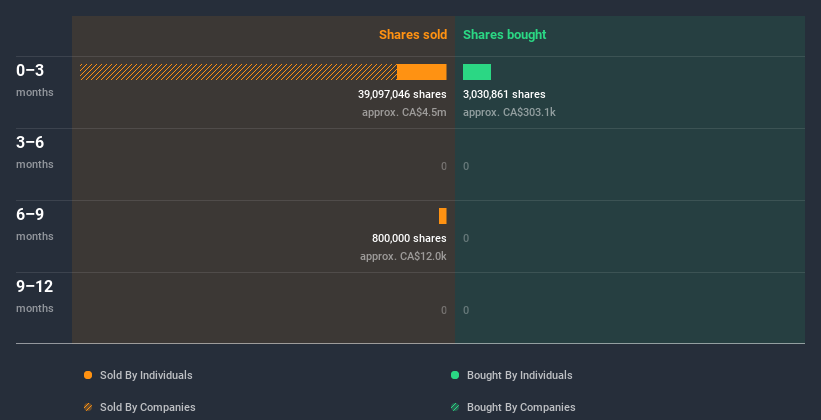Click the striped Sold By Companies legend icon
821x420 pixels.
point(88,407)
